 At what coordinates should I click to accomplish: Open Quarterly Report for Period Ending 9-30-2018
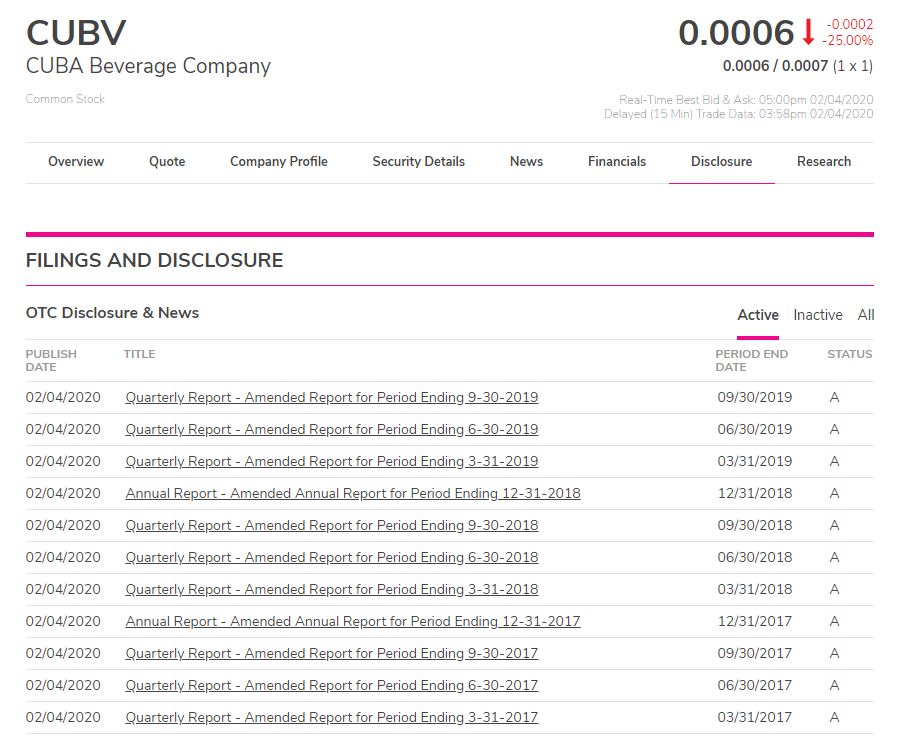(x=332, y=525)
